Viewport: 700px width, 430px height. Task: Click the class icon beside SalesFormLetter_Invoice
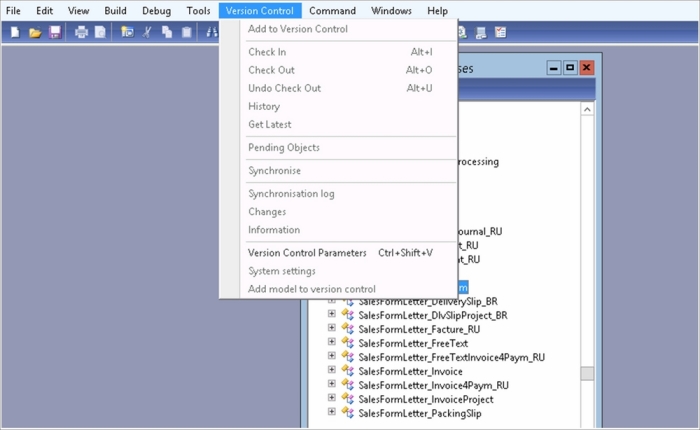(348, 371)
